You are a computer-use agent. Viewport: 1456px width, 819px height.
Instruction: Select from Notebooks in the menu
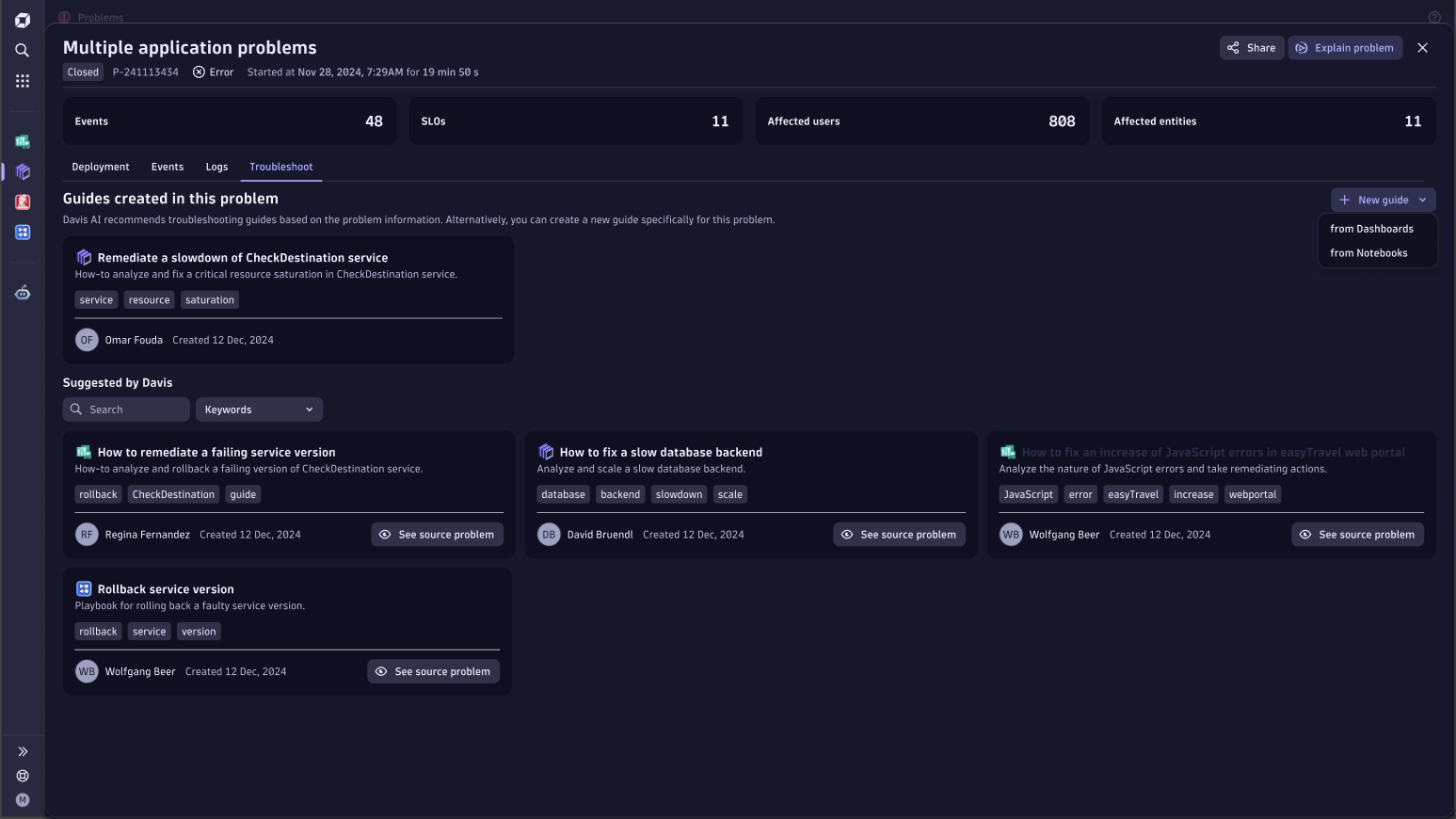[1368, 252]
